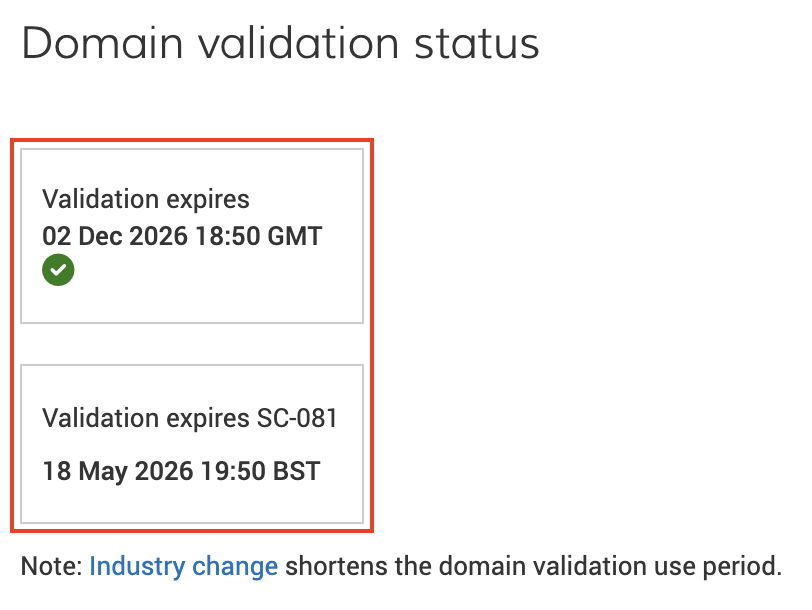Click the green validation checkmark icon
This screenshot has height=610, width=812.
point(58,270)
